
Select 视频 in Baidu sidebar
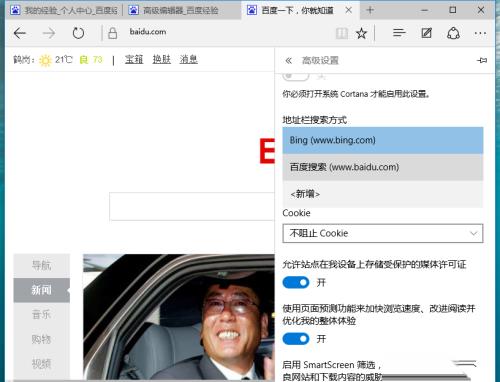[x=42, y=364]
